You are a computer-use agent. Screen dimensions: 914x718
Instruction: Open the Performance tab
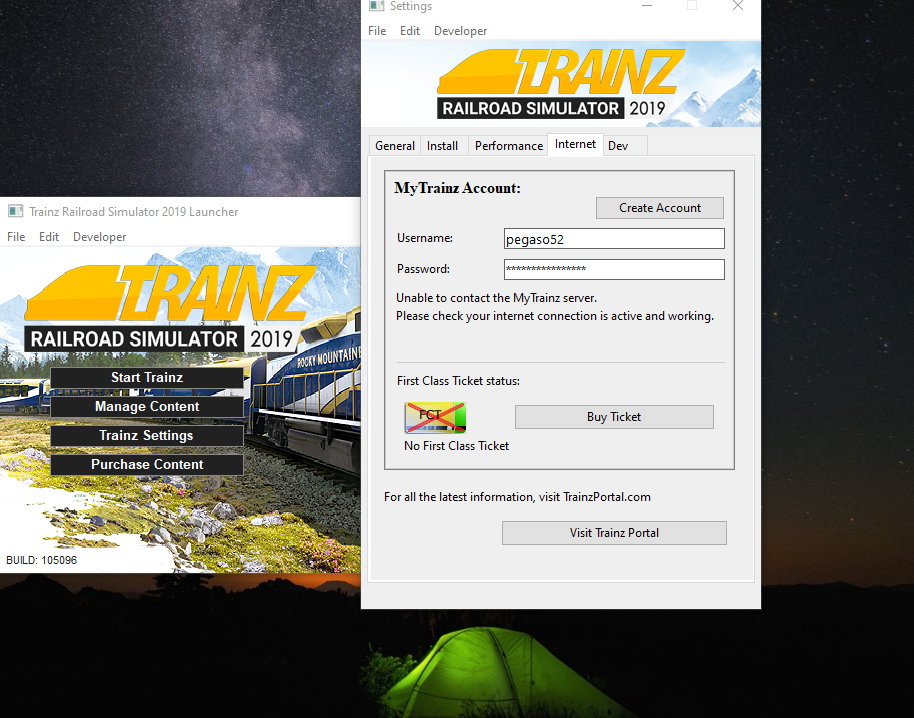(508, 146)
